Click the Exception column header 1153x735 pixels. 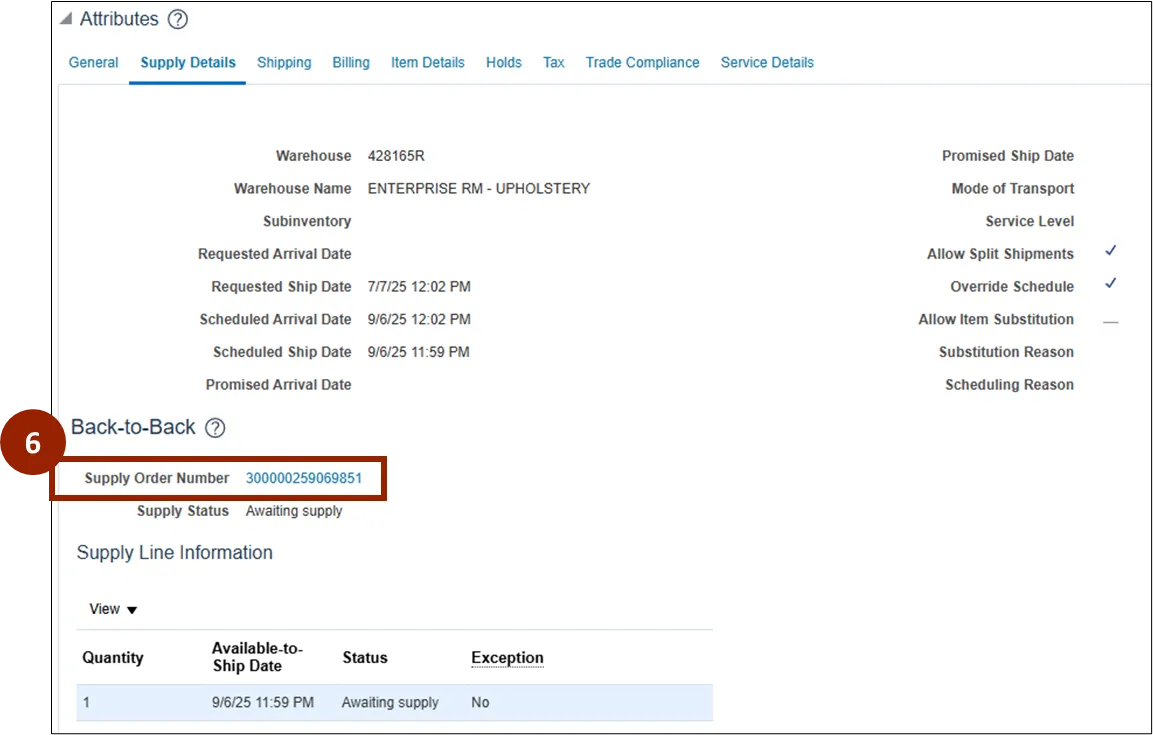[x=507, y=658]
